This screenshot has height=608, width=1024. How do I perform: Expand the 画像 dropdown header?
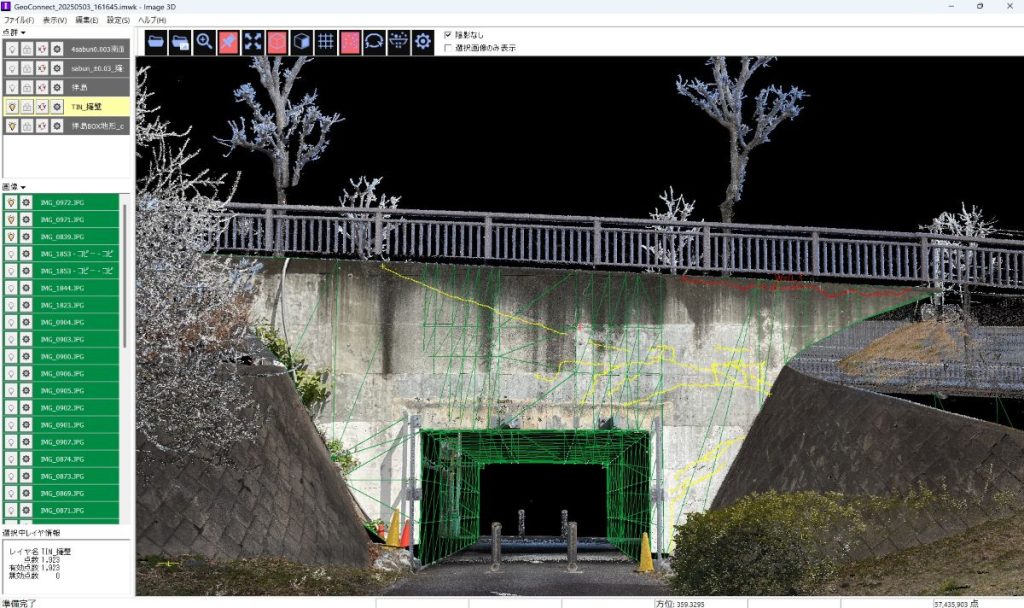click(x=14, y=186)
